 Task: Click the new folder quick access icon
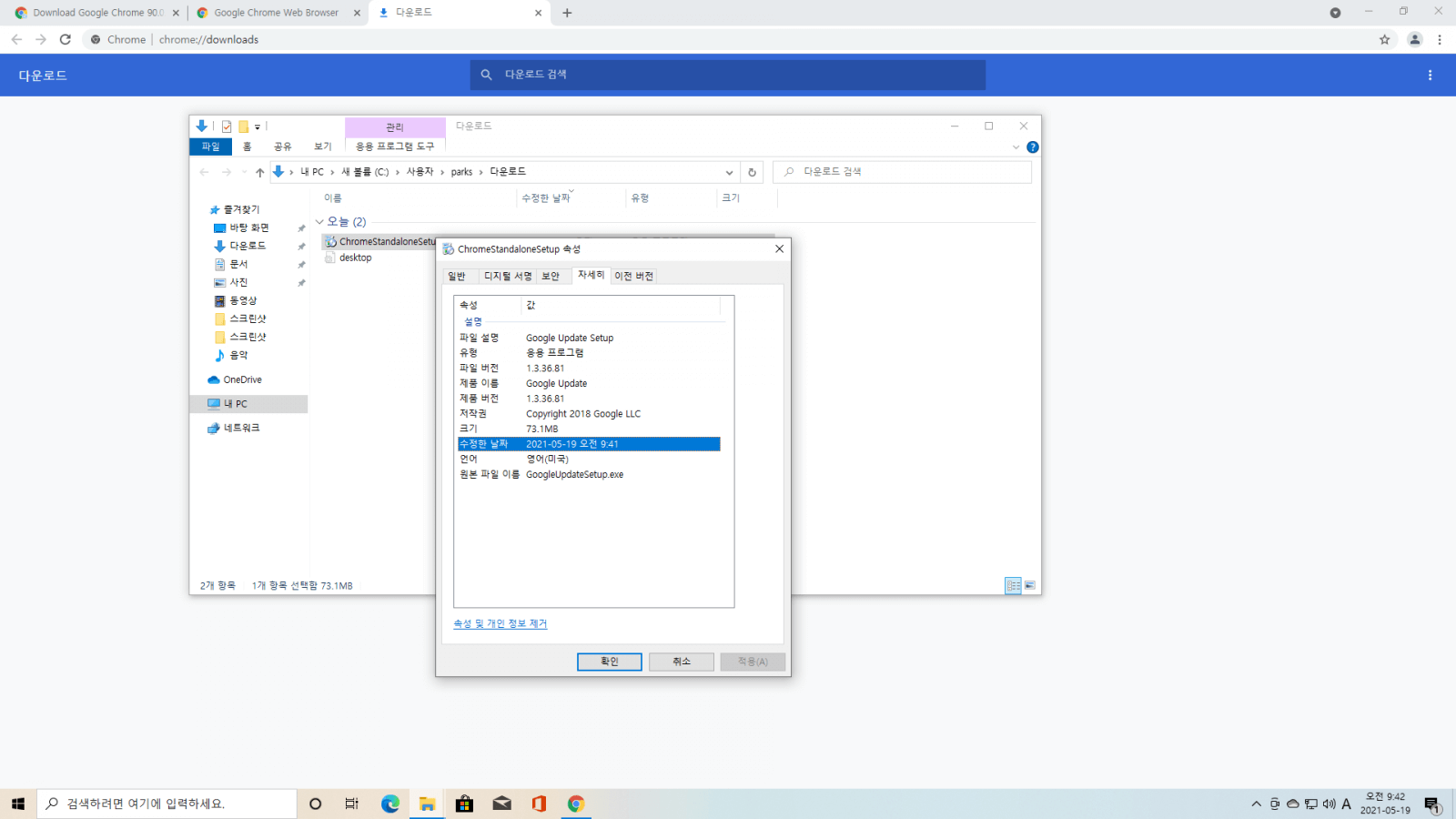[x=243, y=126]
